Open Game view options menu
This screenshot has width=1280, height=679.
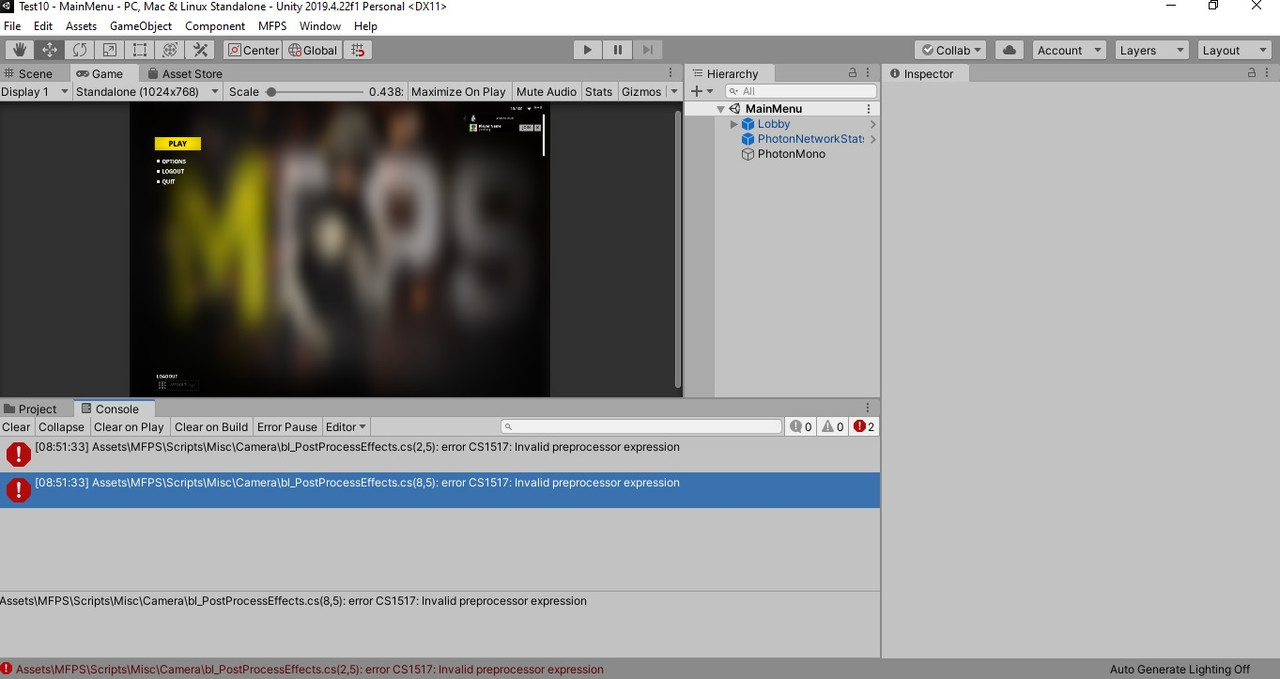click(x=671, y=73)
